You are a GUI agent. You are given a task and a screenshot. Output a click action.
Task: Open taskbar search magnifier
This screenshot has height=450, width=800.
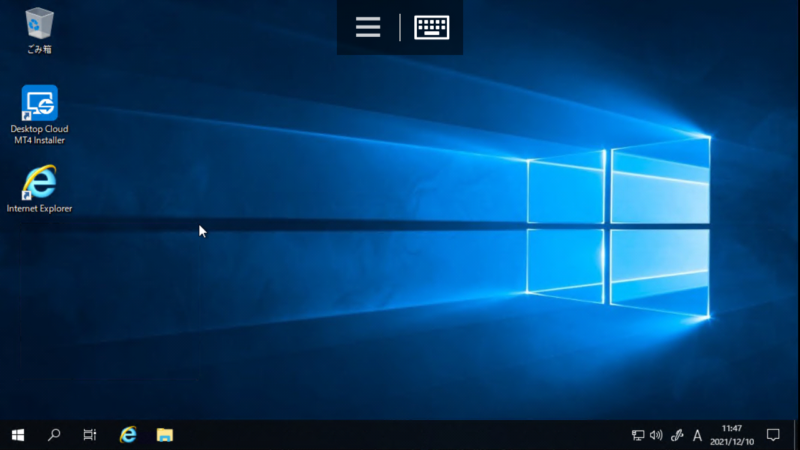[x=54, y=435]
